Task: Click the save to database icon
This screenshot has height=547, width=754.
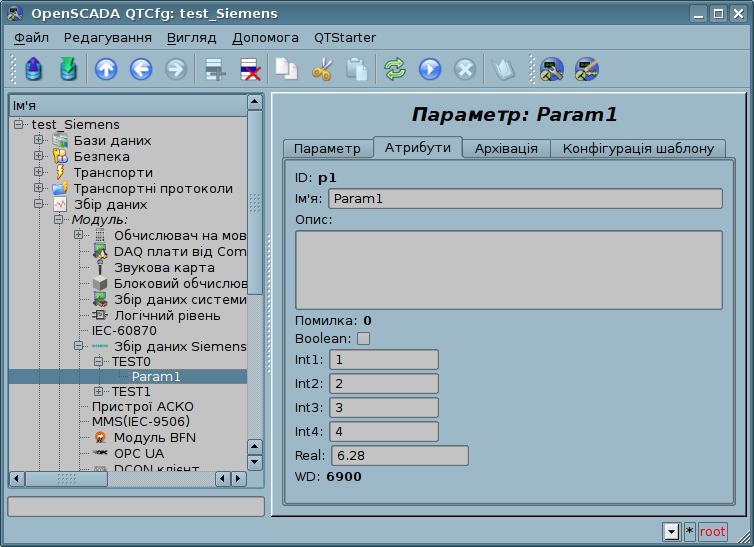Action: click(68, 69)
